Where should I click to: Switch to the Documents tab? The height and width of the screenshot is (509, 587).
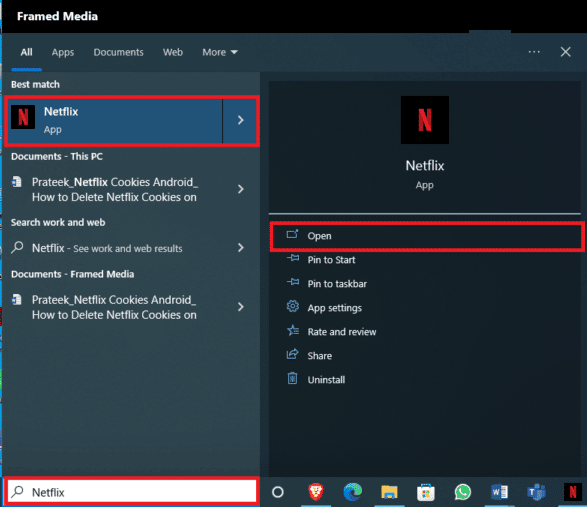(118, 52)
